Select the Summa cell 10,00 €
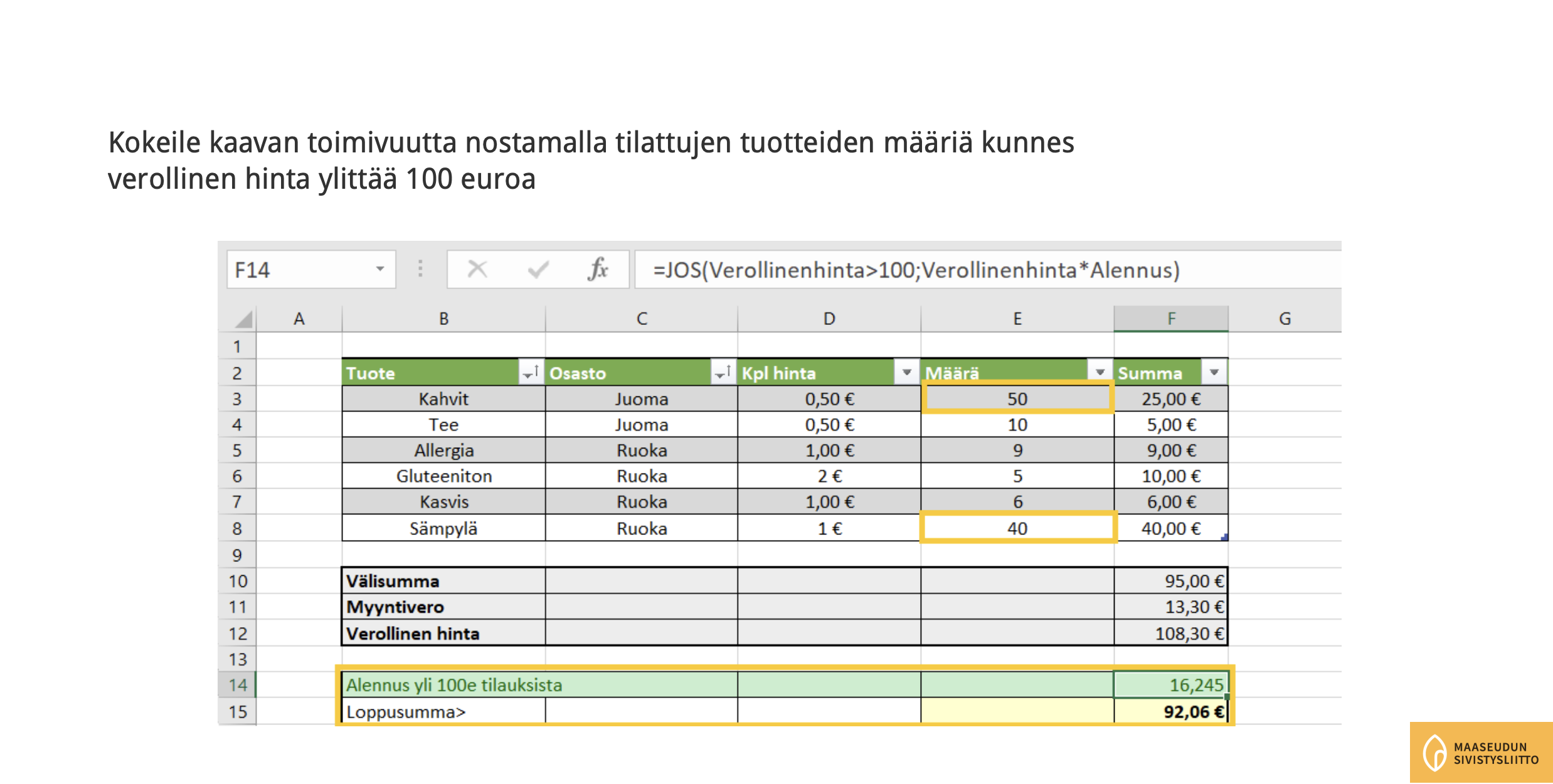This screenshot has width=1553, height=784. tap(1171, 476)
